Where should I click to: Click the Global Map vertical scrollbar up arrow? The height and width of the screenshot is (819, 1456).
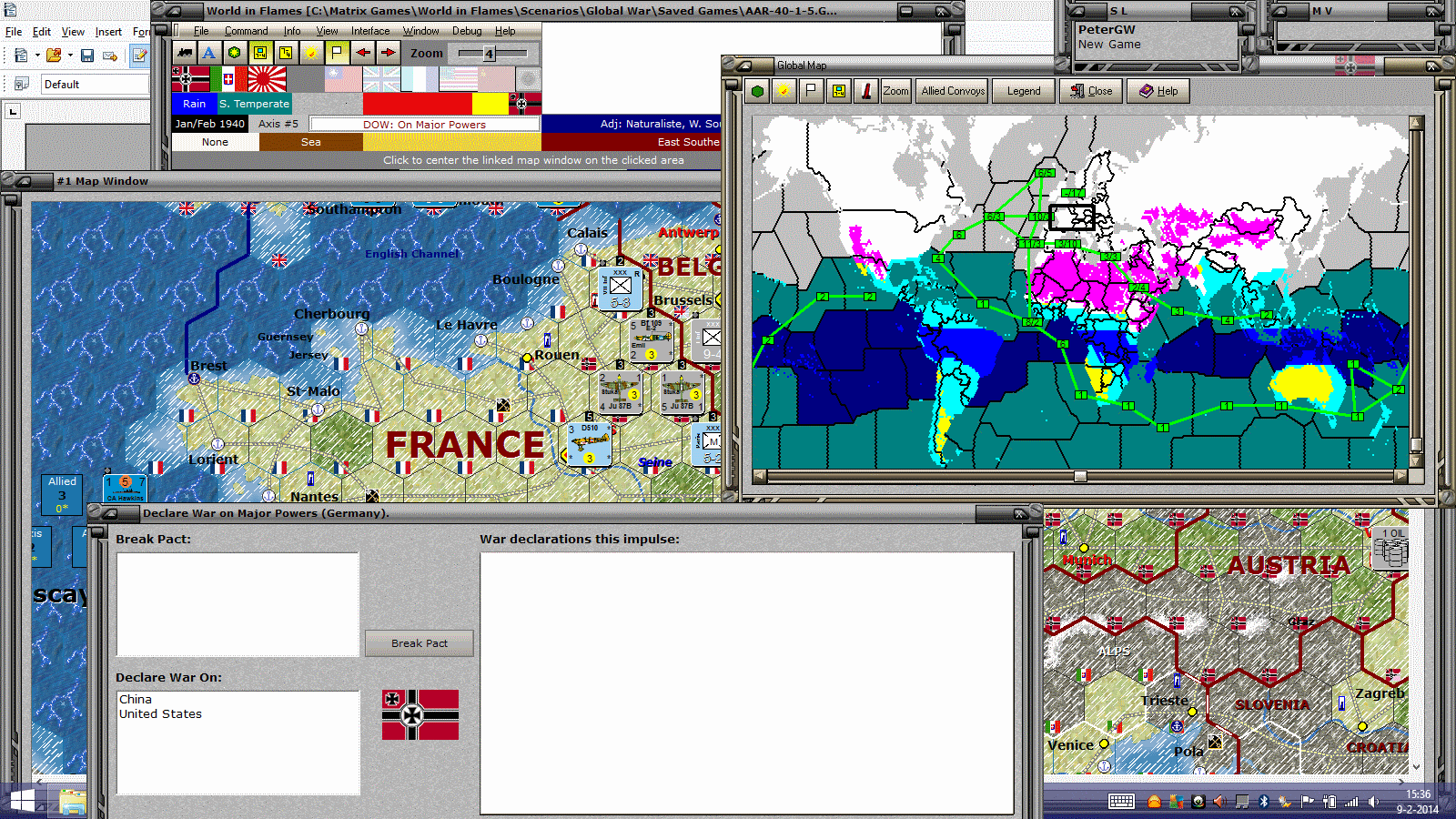coord(1416,122)
